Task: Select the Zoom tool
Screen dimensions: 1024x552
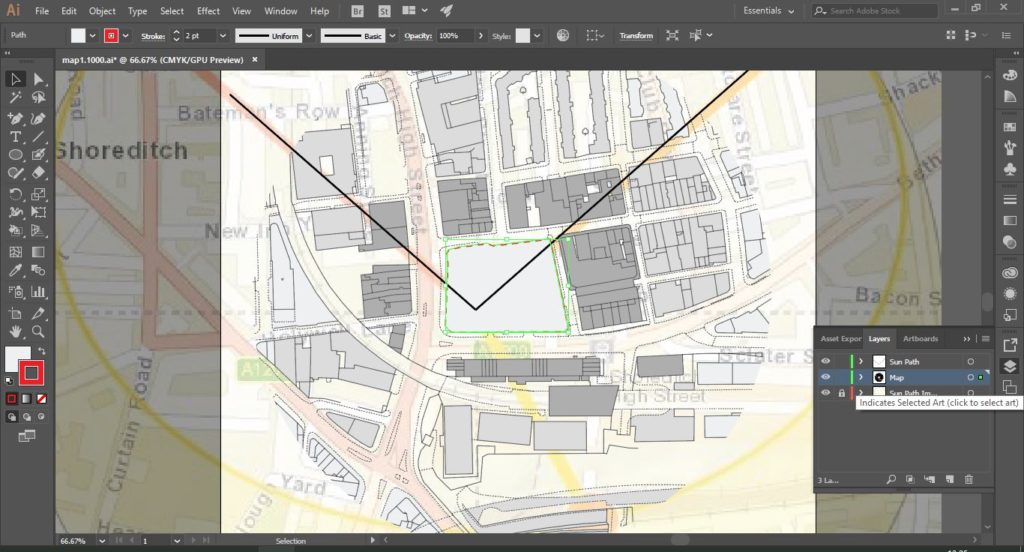Action: pos(39,332)
